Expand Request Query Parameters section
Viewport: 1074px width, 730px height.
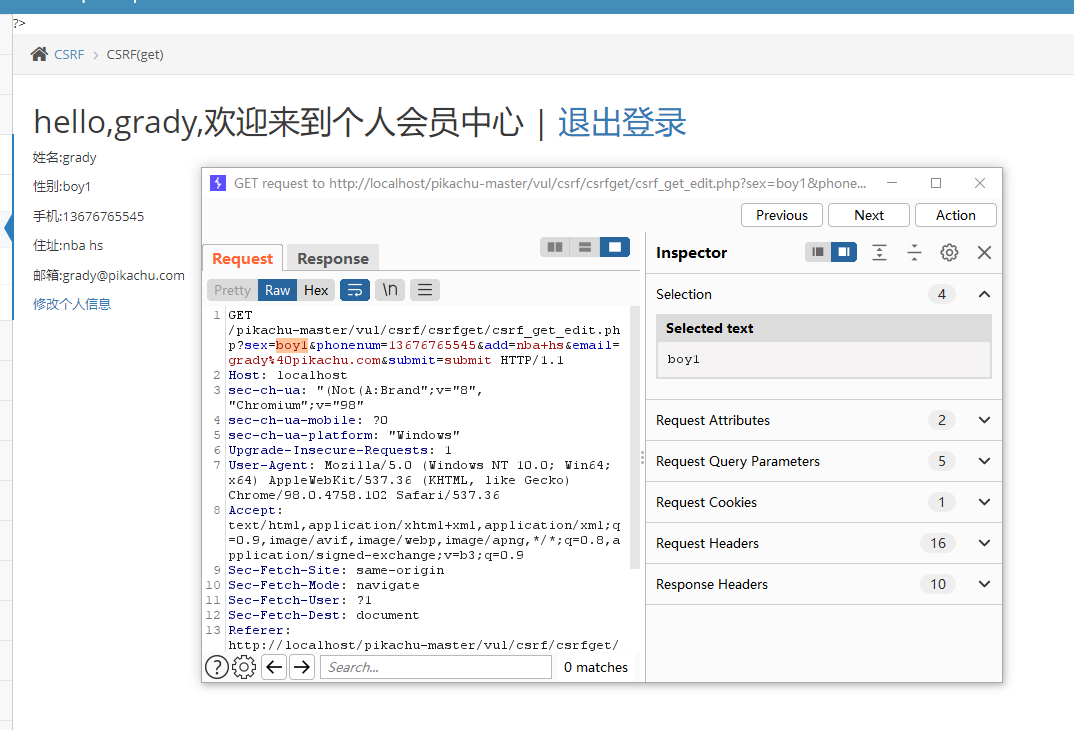[x=984, y=461]
